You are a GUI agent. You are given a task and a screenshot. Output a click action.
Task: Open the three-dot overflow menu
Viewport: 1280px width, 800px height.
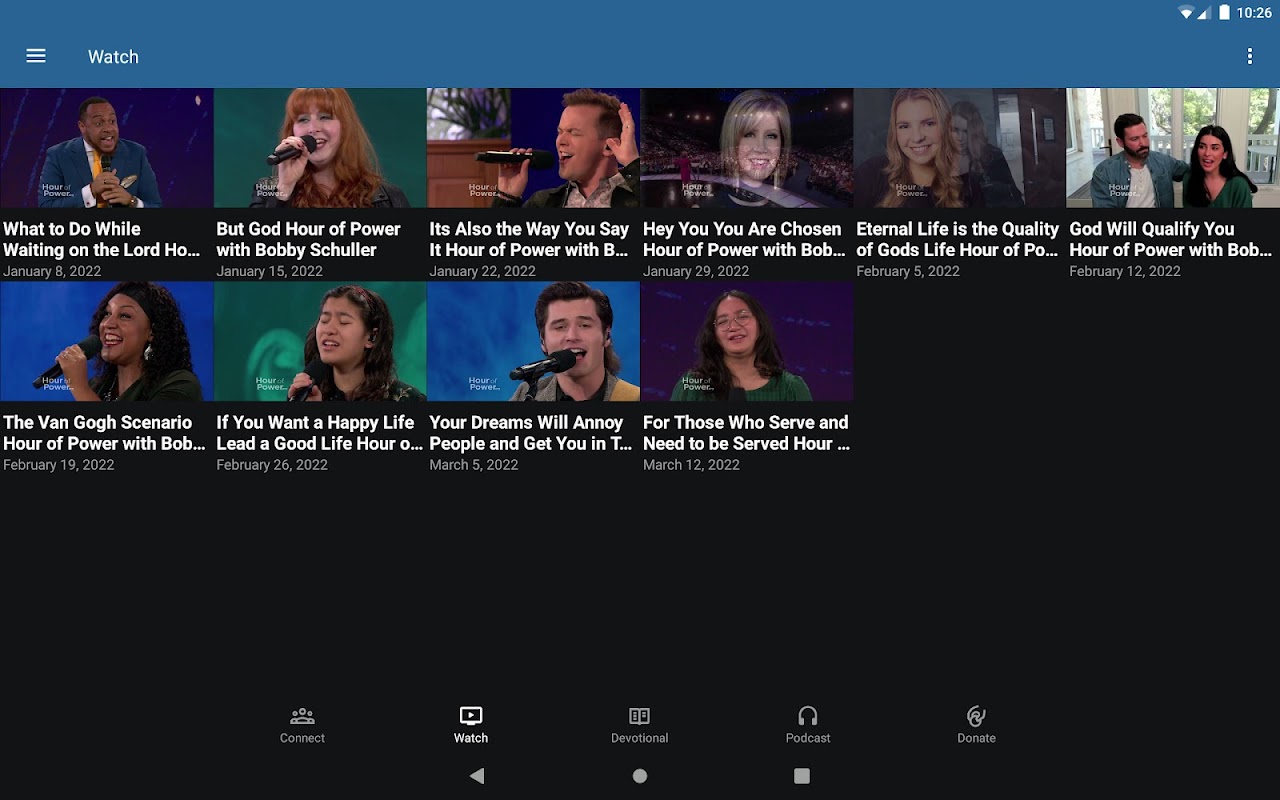[1249, 56]
